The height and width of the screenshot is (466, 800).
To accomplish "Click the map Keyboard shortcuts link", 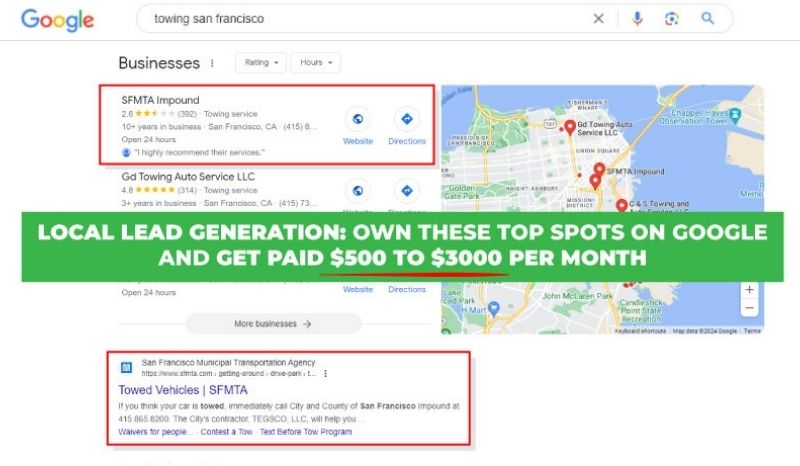I will [x=640, y=331].
